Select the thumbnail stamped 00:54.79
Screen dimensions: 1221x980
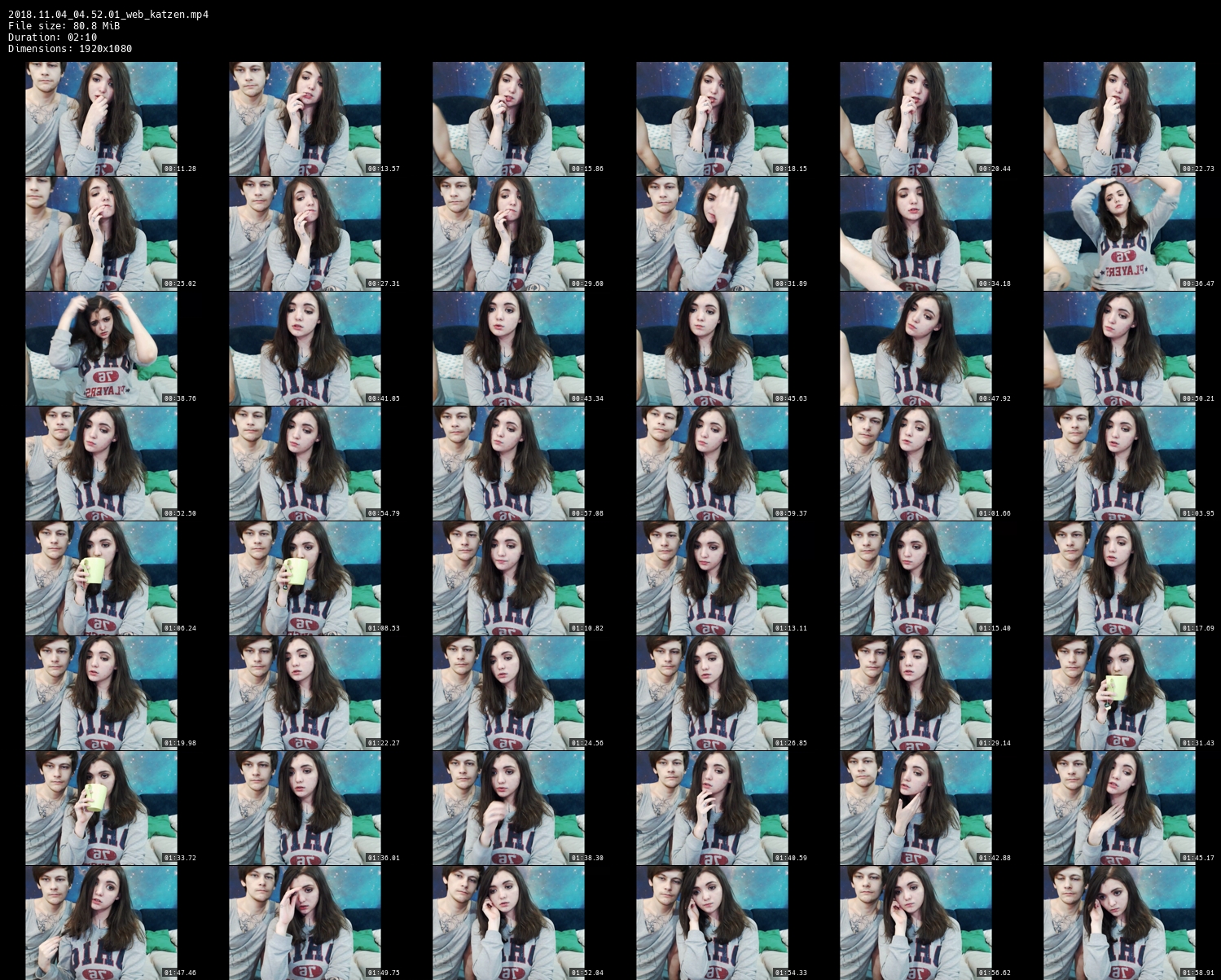305,464
